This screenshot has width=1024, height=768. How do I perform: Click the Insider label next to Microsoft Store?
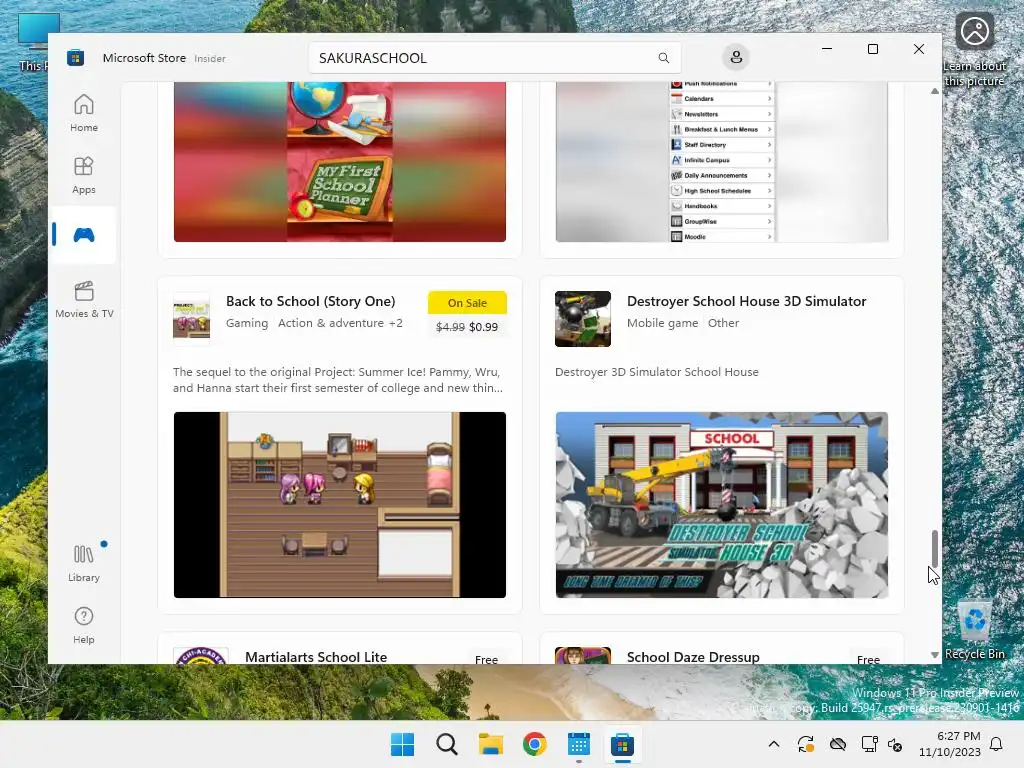[210, 58]
